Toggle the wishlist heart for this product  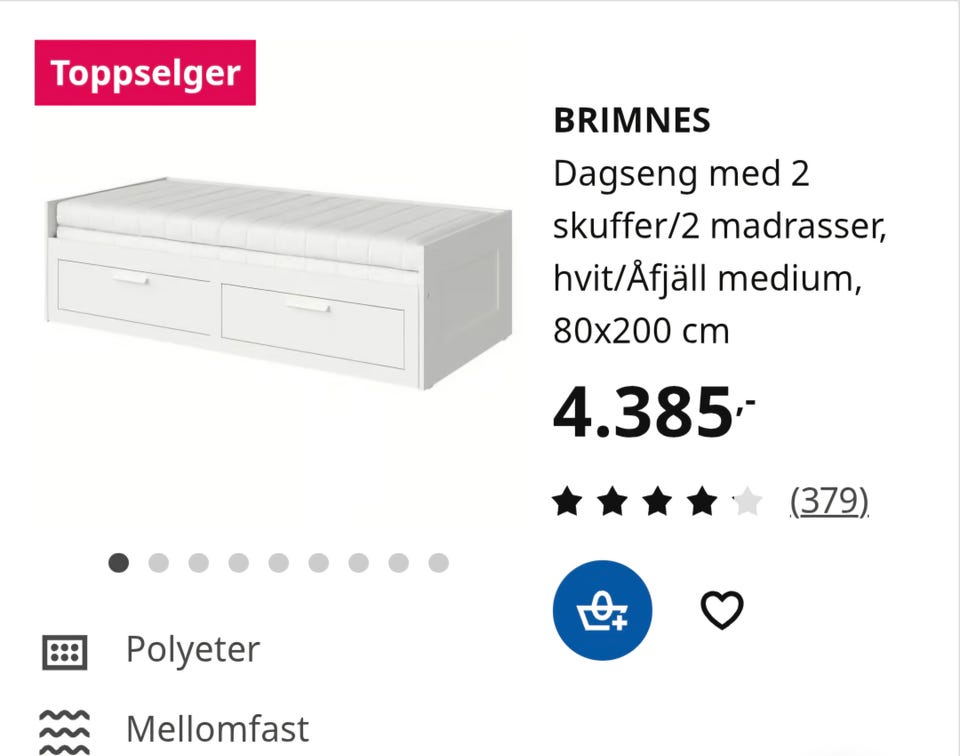(x=723, y=608)
